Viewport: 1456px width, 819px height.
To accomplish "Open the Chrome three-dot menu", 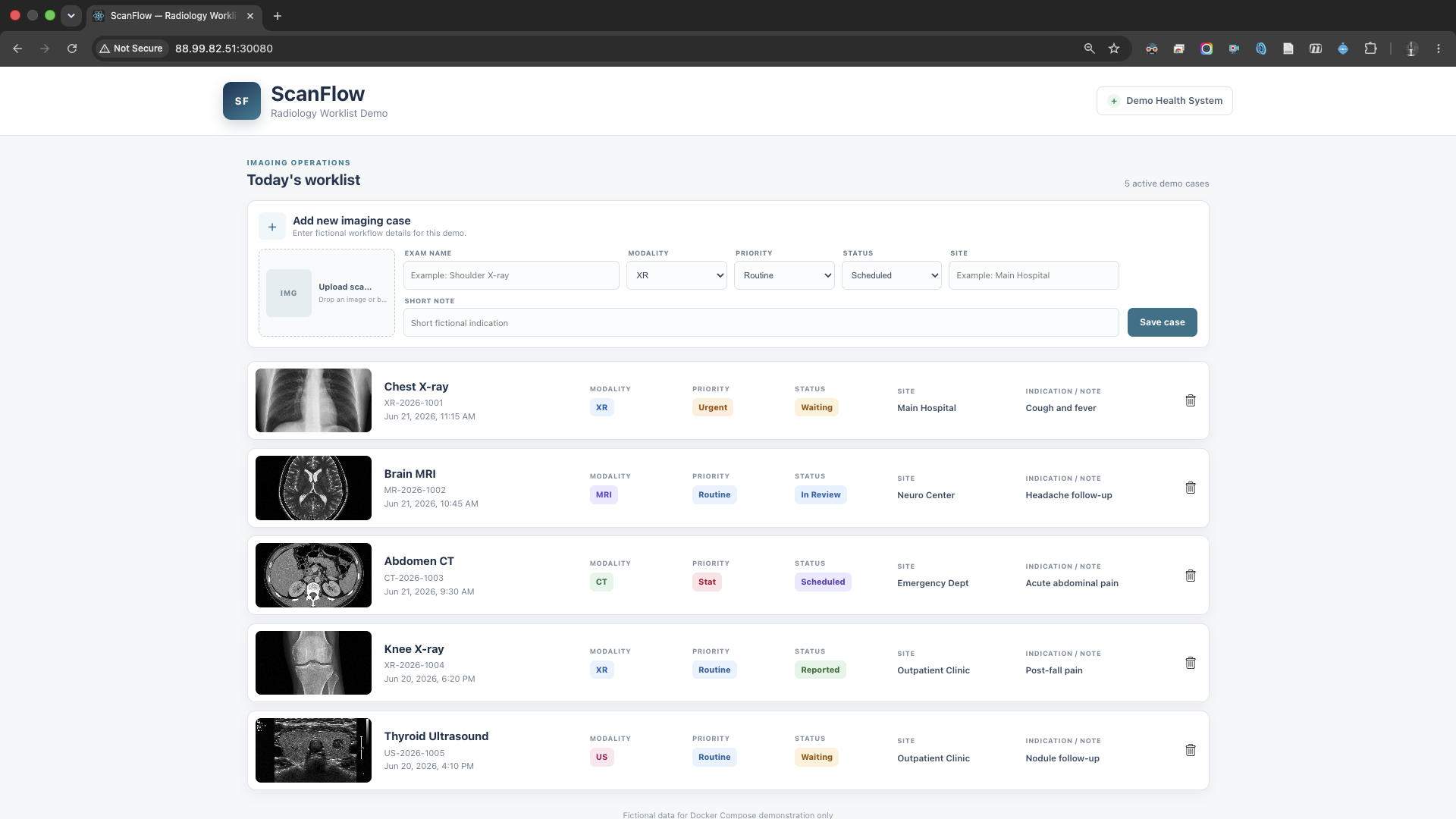I will click(1439, 49).
